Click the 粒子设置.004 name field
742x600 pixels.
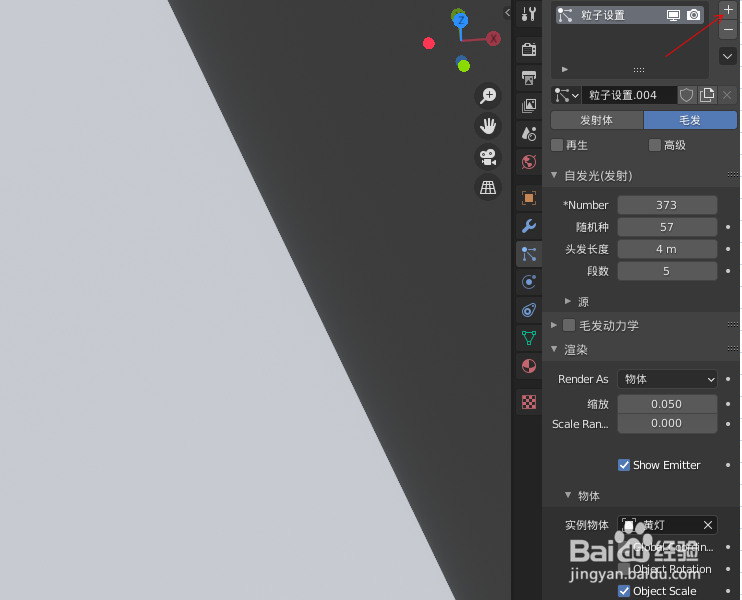click(x=629, y=95)
